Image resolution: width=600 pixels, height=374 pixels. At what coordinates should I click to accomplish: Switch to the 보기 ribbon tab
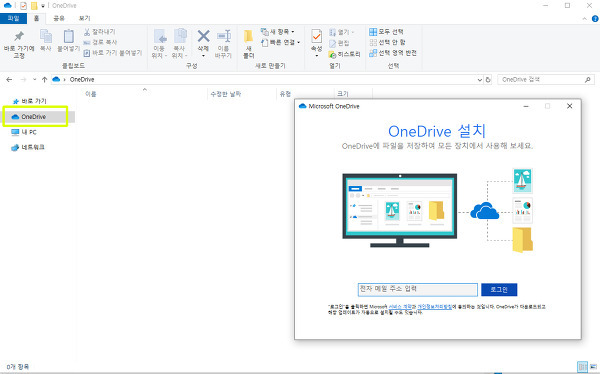coord(84,18)
